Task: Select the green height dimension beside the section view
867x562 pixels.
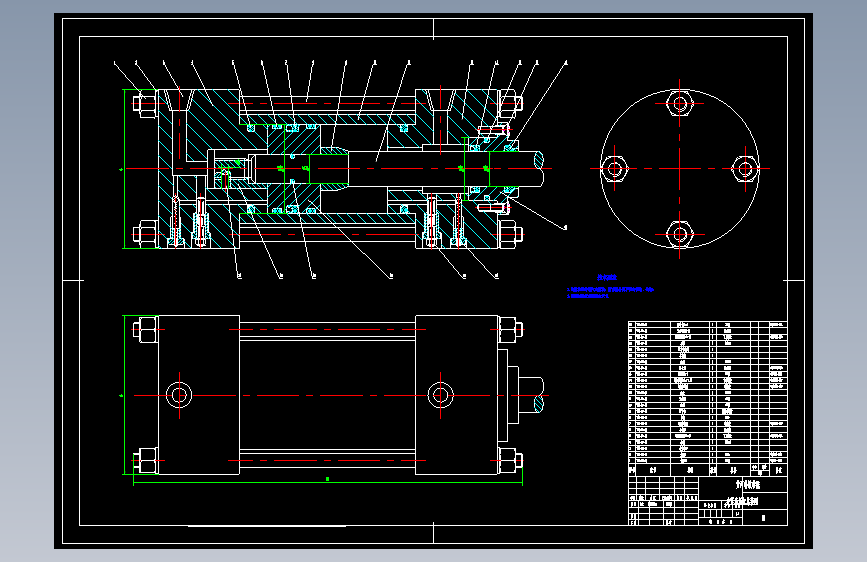Action: tap(124, 169)
